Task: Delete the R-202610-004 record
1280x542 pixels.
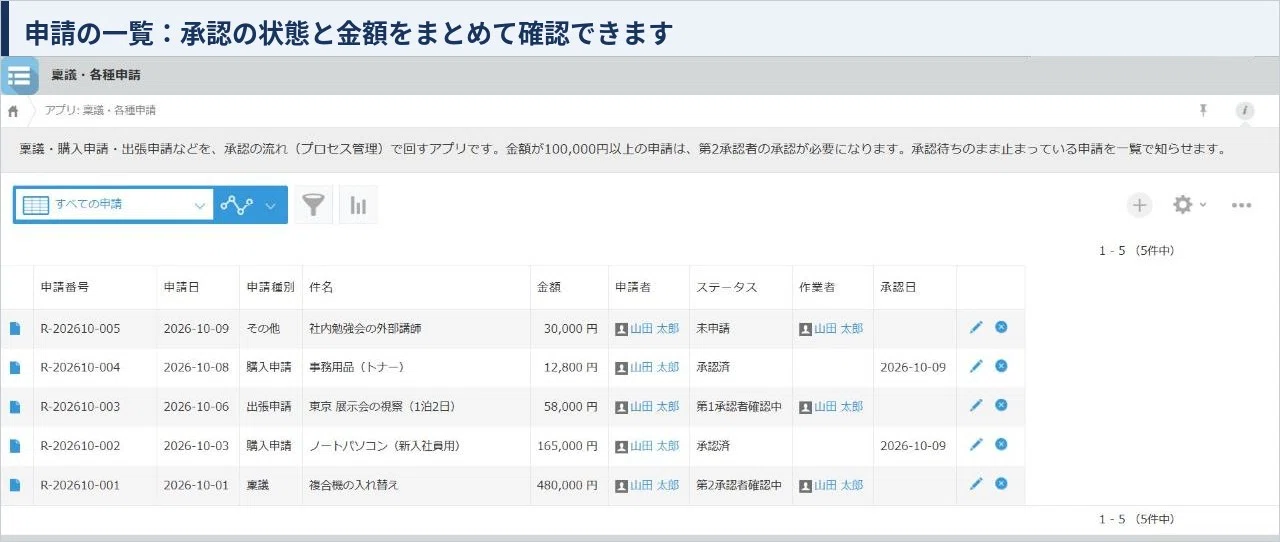Action: click(1001, 366)
